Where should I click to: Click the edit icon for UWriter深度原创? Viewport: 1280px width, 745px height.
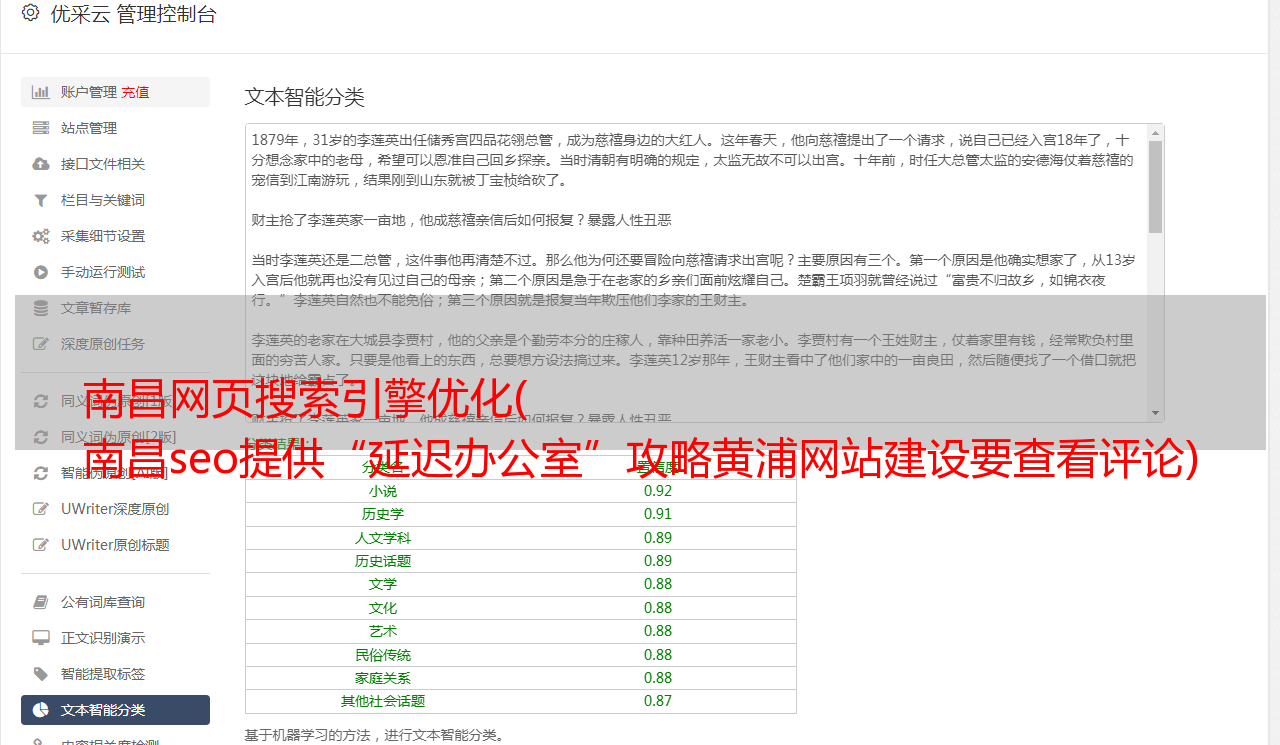pyautogui.click(x=41, y=509)
